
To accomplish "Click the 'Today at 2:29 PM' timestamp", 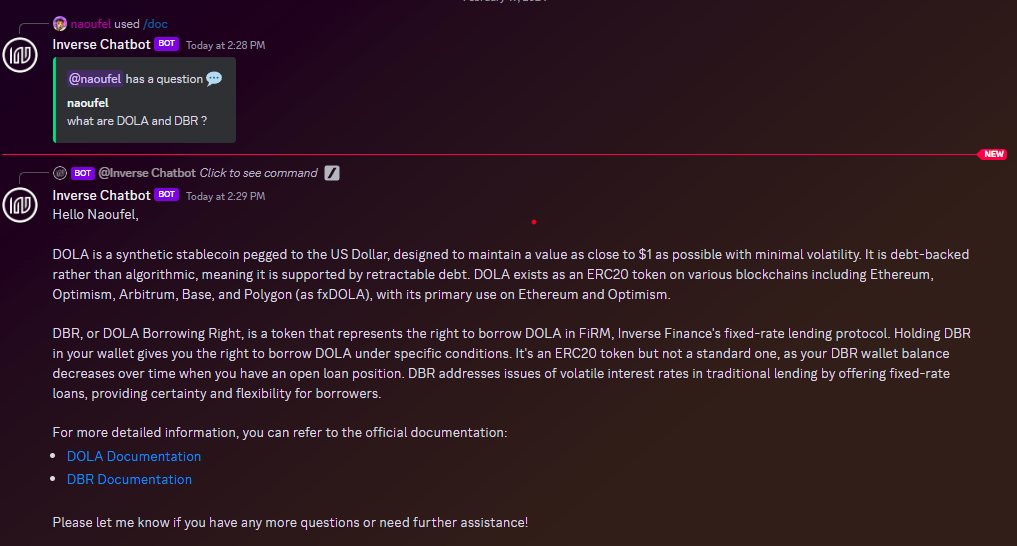I will (225, 196).
